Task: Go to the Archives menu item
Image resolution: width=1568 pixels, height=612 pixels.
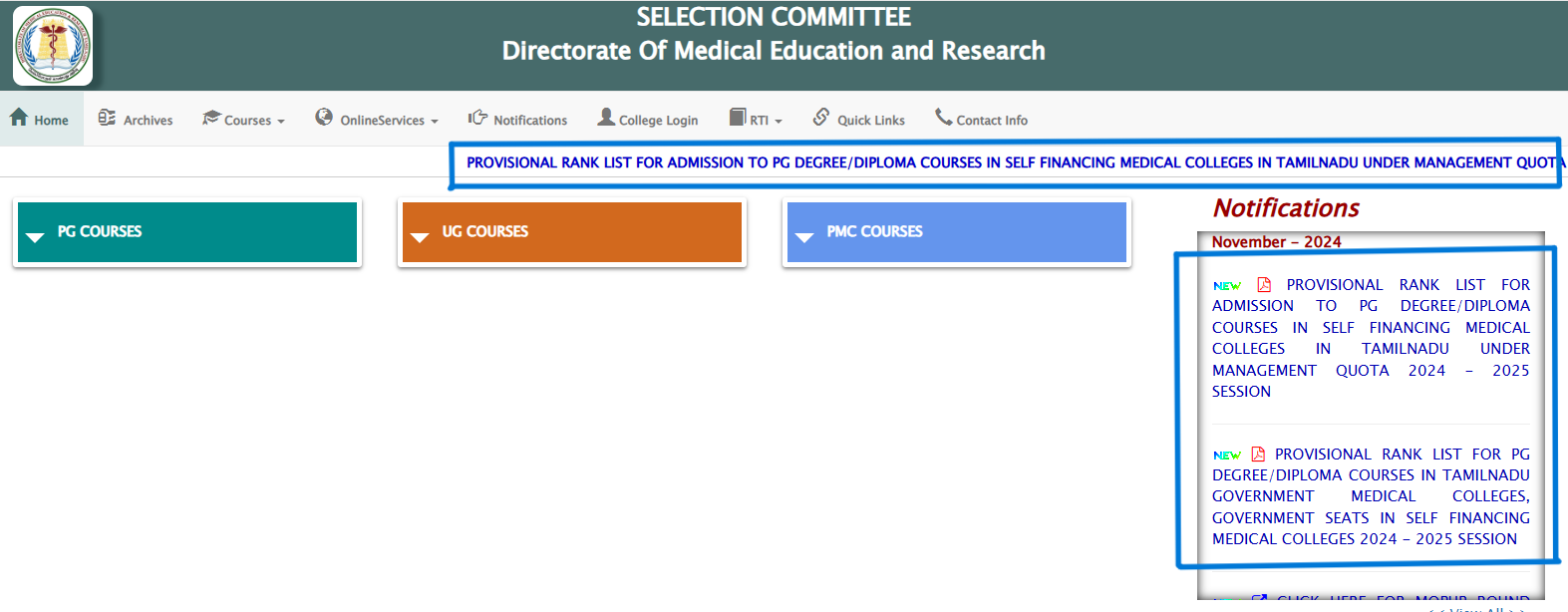Action: click(x=148, y=121)
